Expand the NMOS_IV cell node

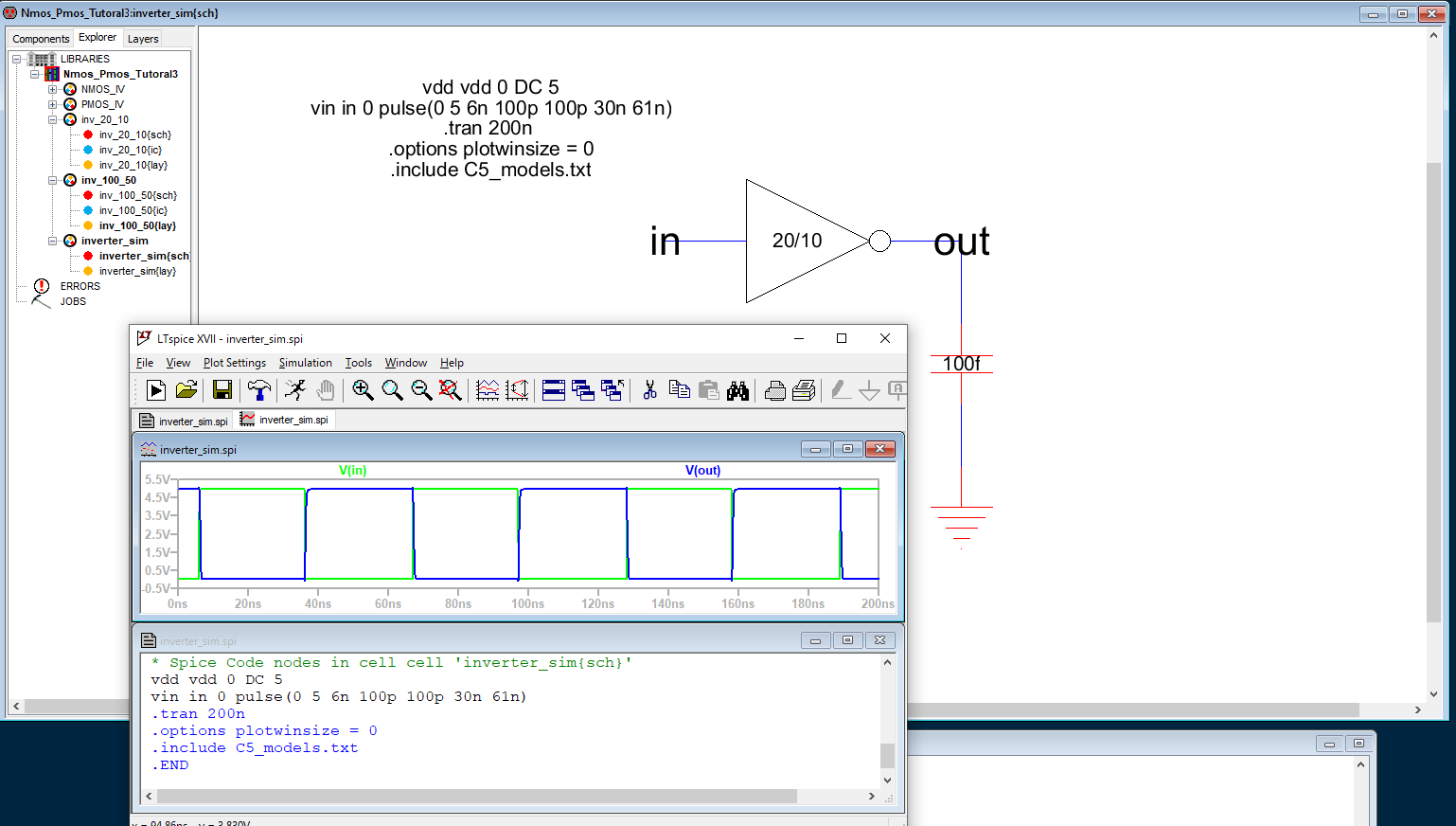point(53,89)
